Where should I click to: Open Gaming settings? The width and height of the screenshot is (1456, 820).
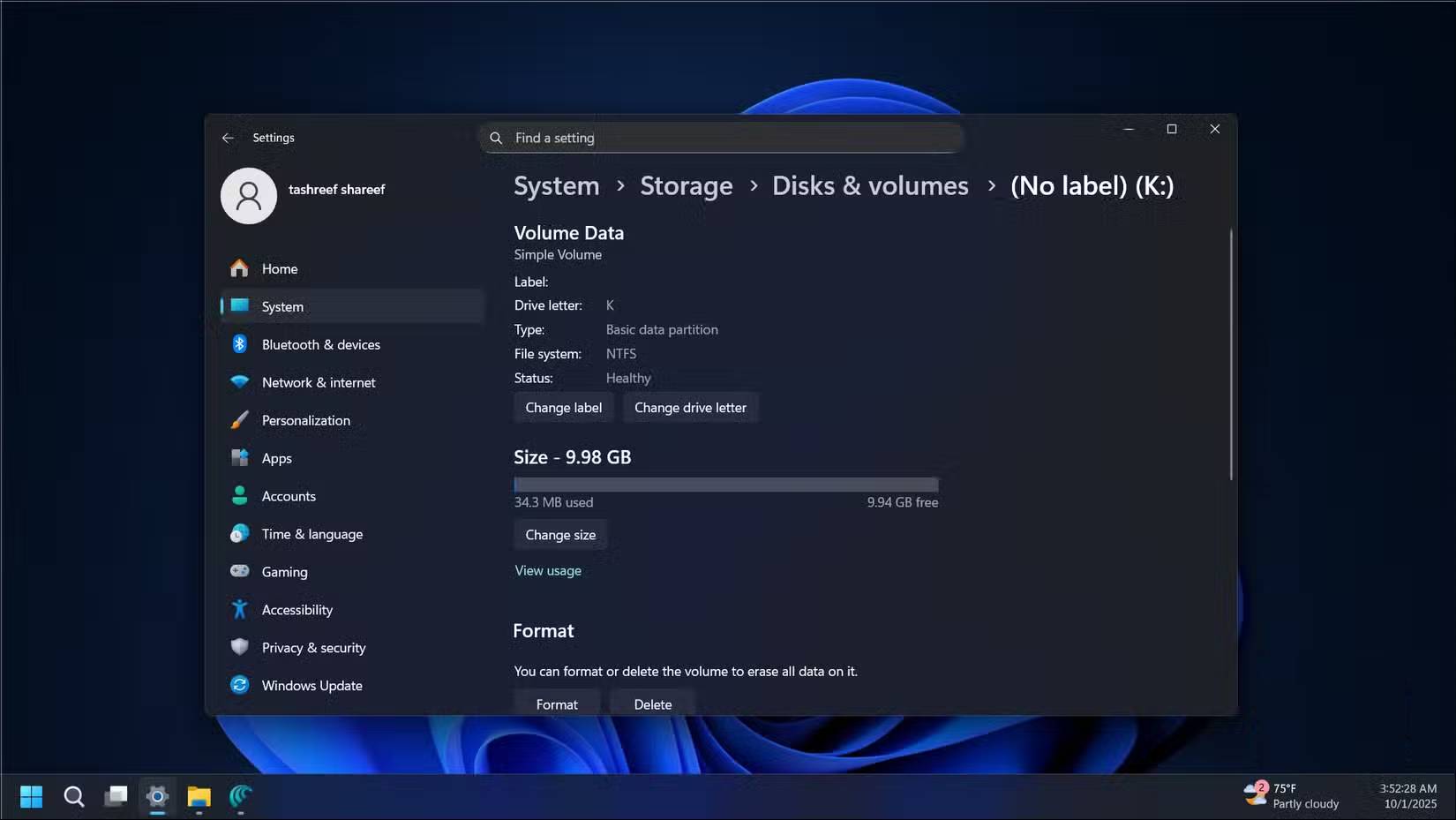(x=282, y=571)
